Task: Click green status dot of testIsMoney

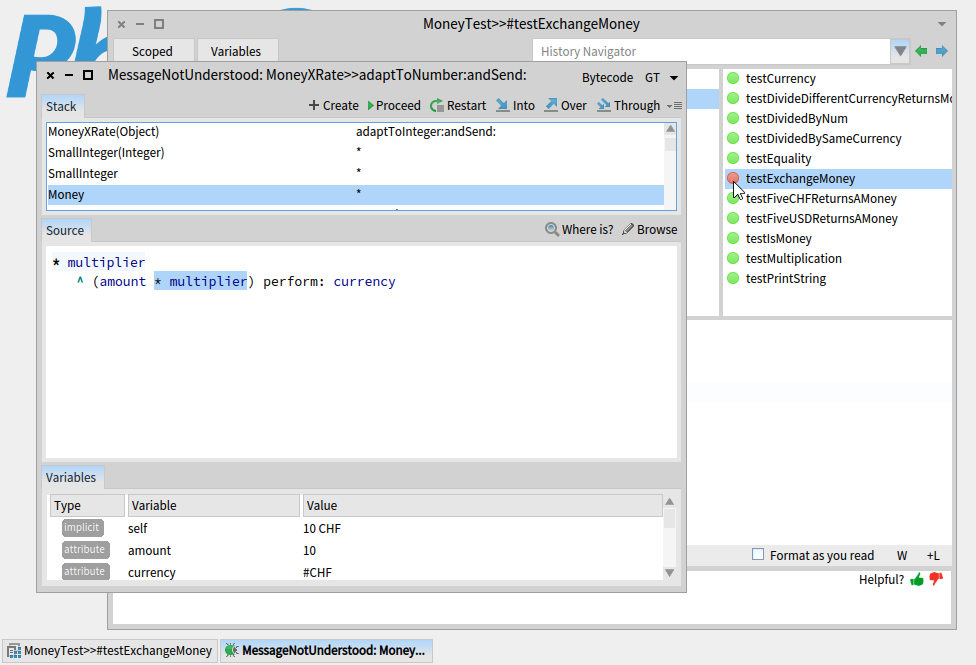Action: 733,238
